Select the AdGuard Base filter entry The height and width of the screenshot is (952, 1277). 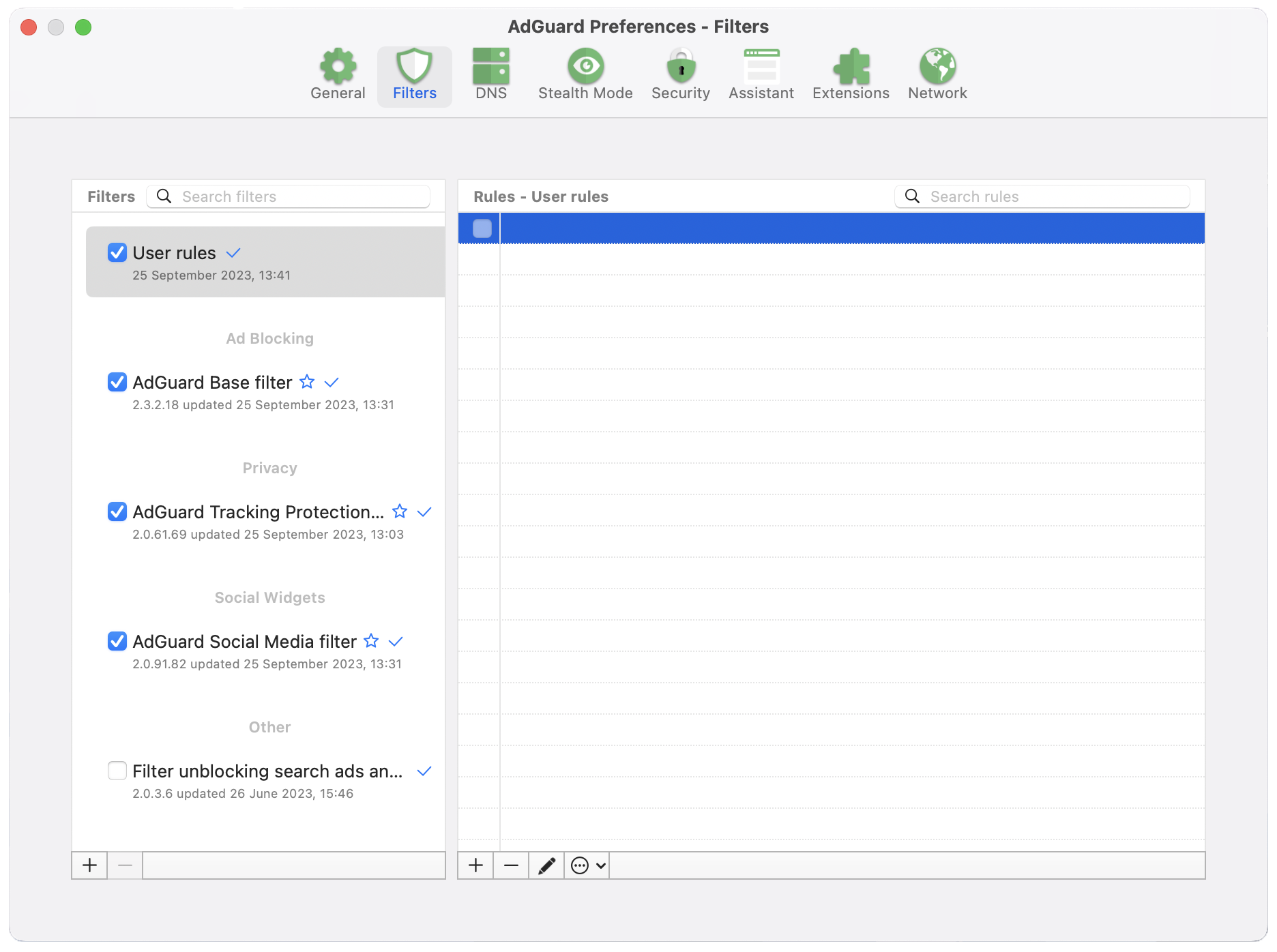(265, 391)
